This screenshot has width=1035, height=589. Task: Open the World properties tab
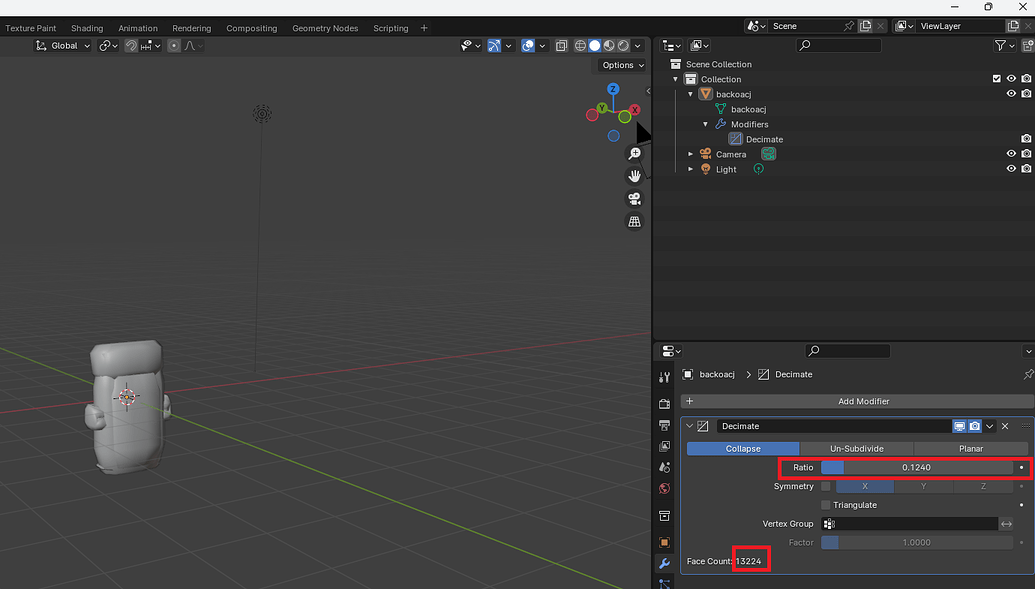click(x=664, y=488)
